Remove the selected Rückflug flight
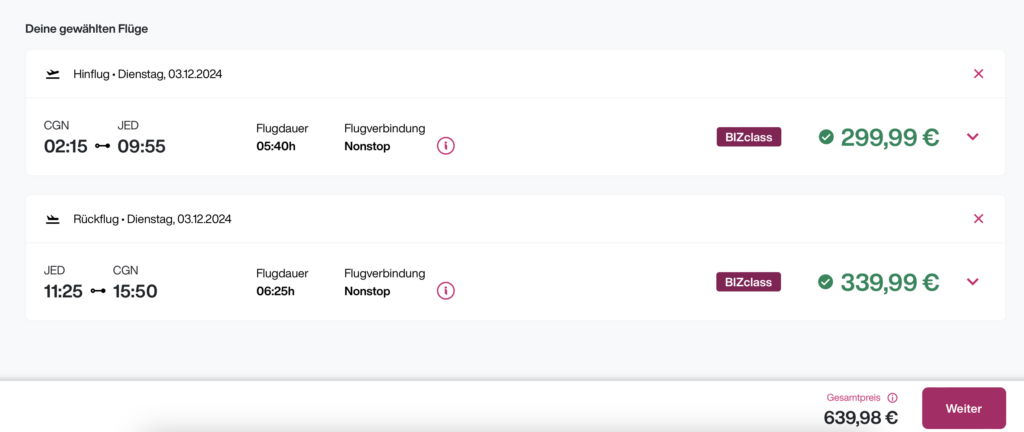The image size is (1024, 432). coord(978,219)
